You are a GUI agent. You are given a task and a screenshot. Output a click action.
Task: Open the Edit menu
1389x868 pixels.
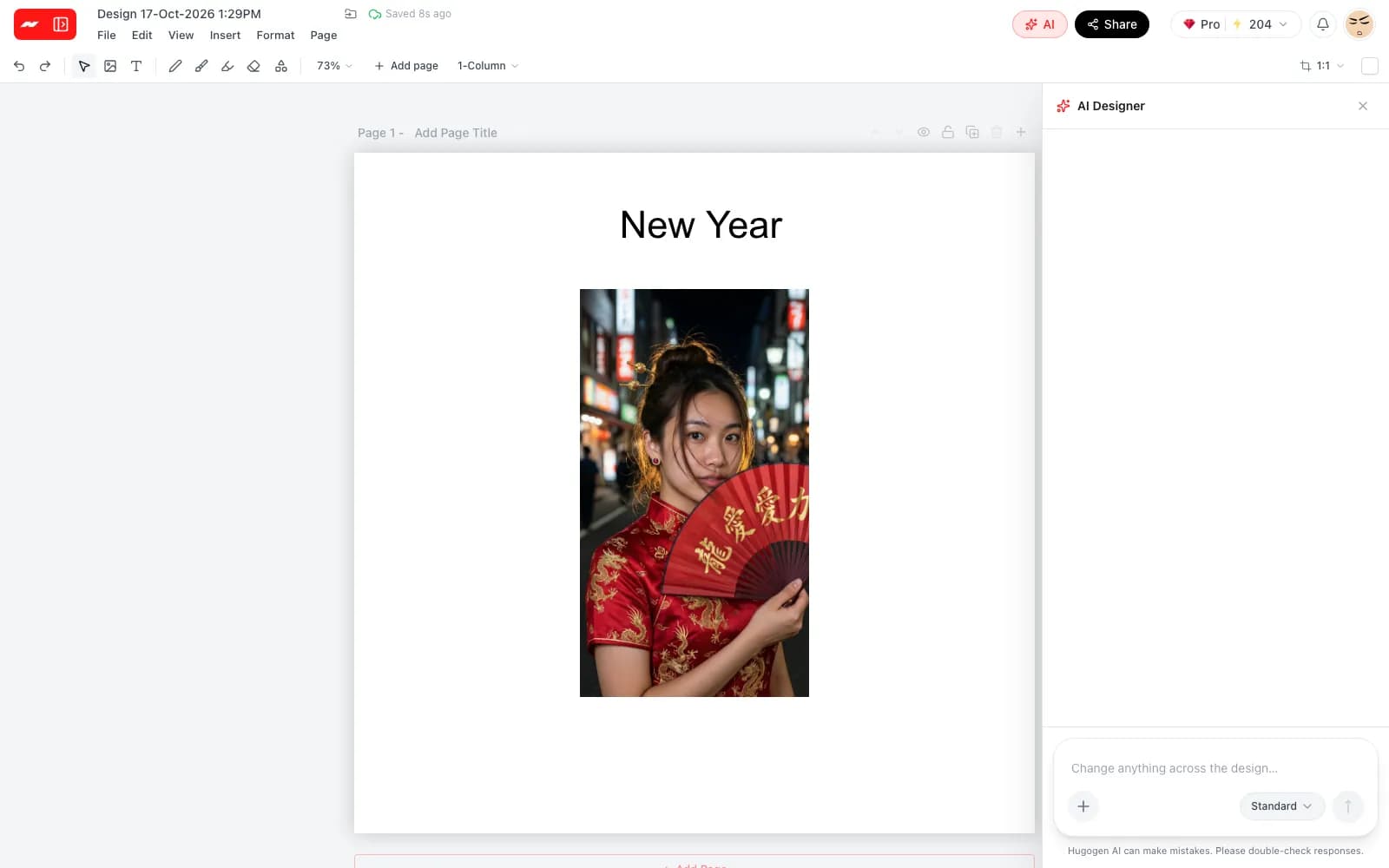[x=142, y=36]
